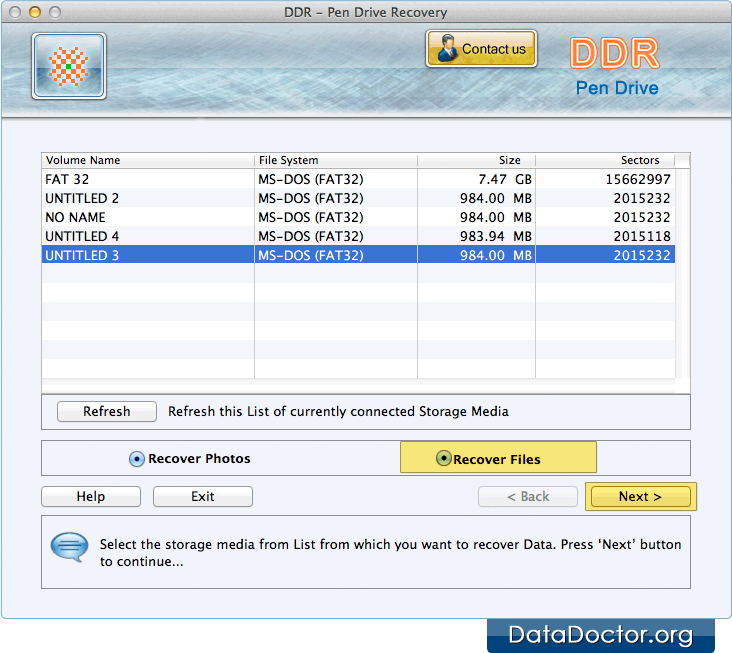732x653 pixels.
Task: Select the UNTITLED 3 volume row
Action: coord(358,255)
